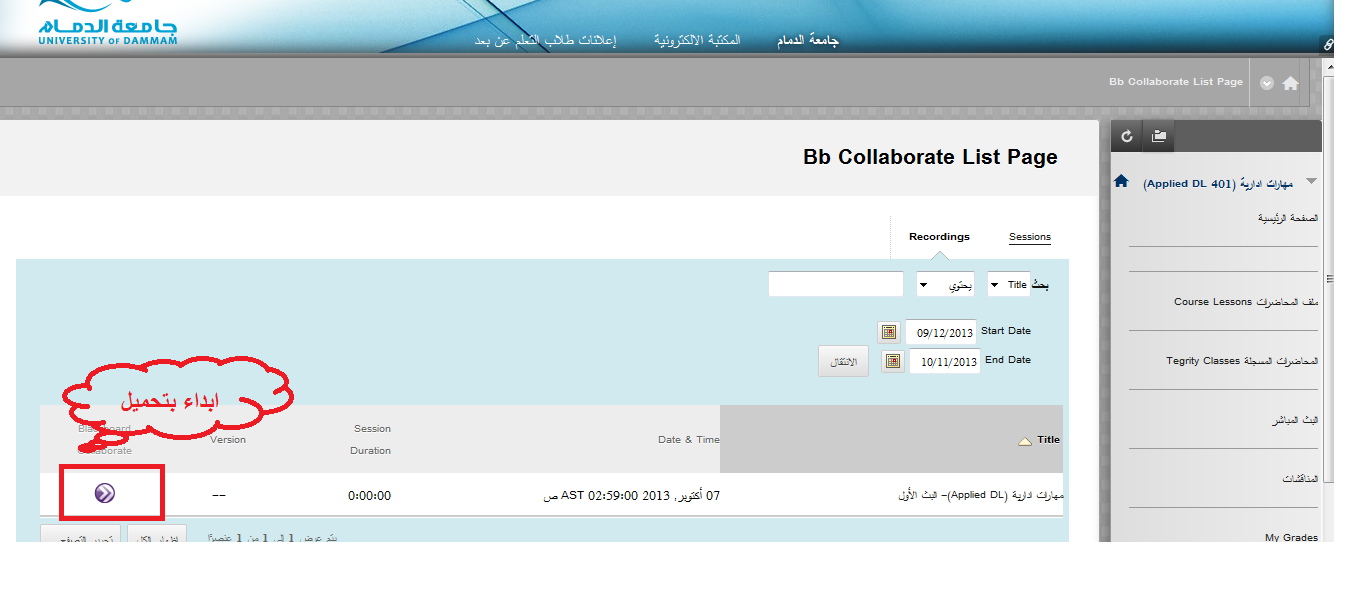Open المكتبة الالكترونية top navigation item
Viewport: 1360px width, 615px height.
pos(697,41)
